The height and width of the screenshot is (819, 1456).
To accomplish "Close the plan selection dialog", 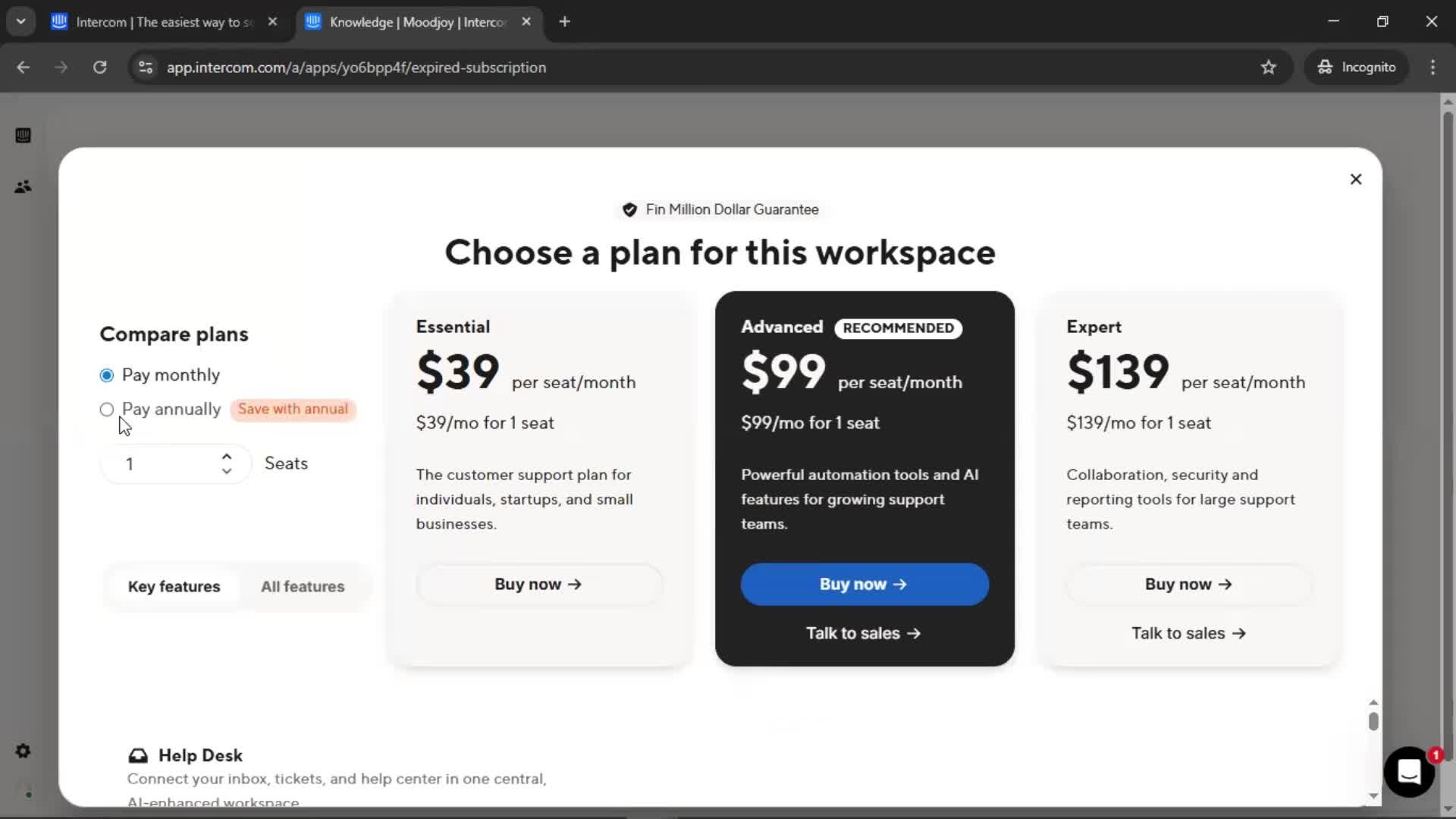I will click(x=1356, y=179).
